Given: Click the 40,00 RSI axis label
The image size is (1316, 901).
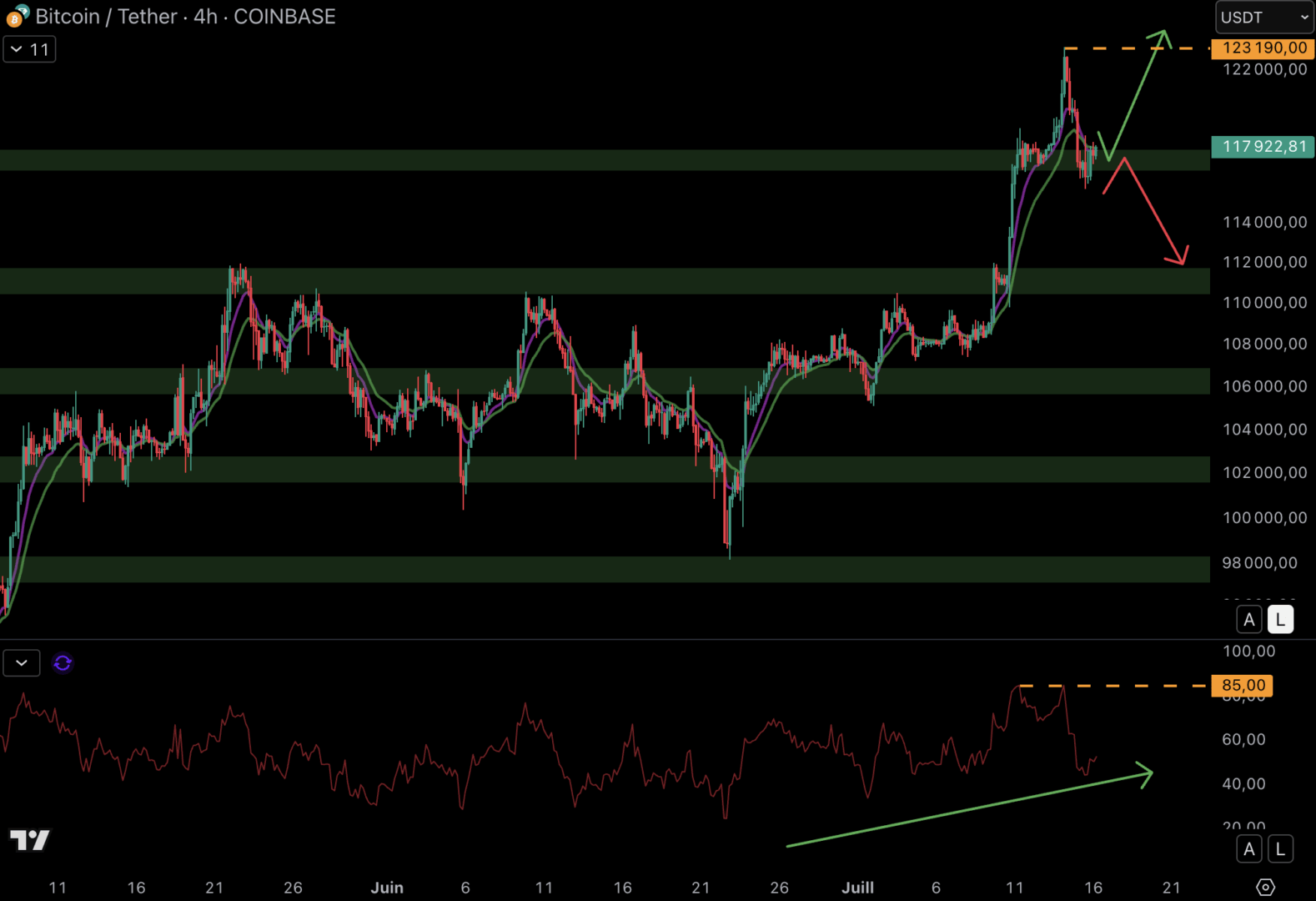Looking at the screenshot, I should 1243,783.
